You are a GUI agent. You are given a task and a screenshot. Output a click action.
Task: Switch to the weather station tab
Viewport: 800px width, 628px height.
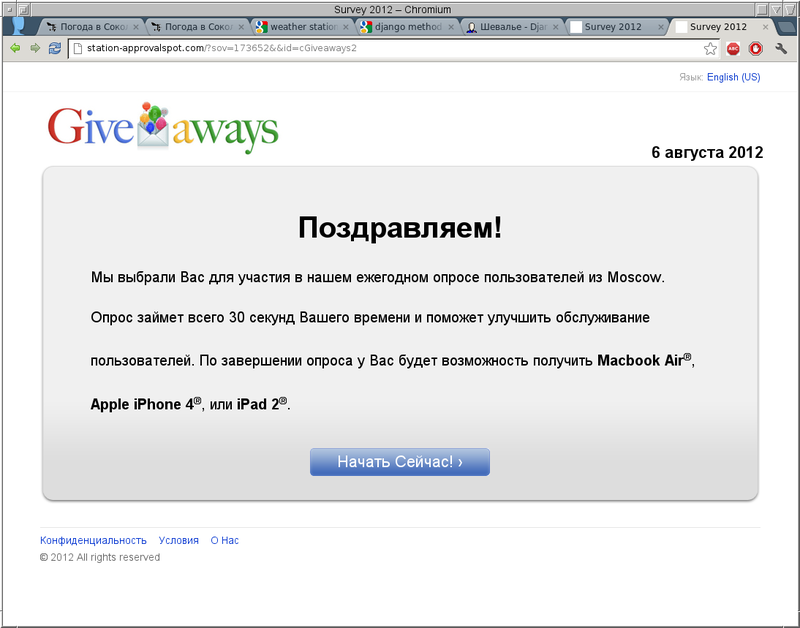(300, 26)
